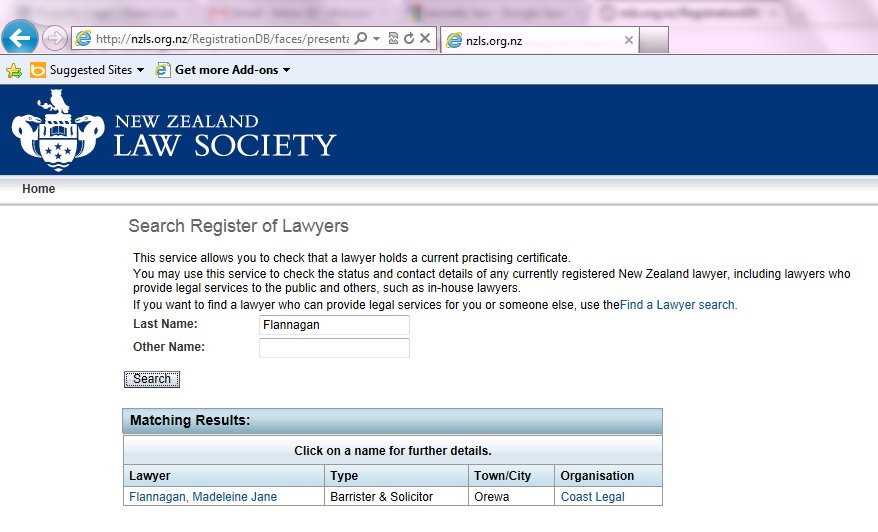The width and height of the screenshot is (878, 532).
Task: Click the compatibility view icon
Action: tap(393, 38)
